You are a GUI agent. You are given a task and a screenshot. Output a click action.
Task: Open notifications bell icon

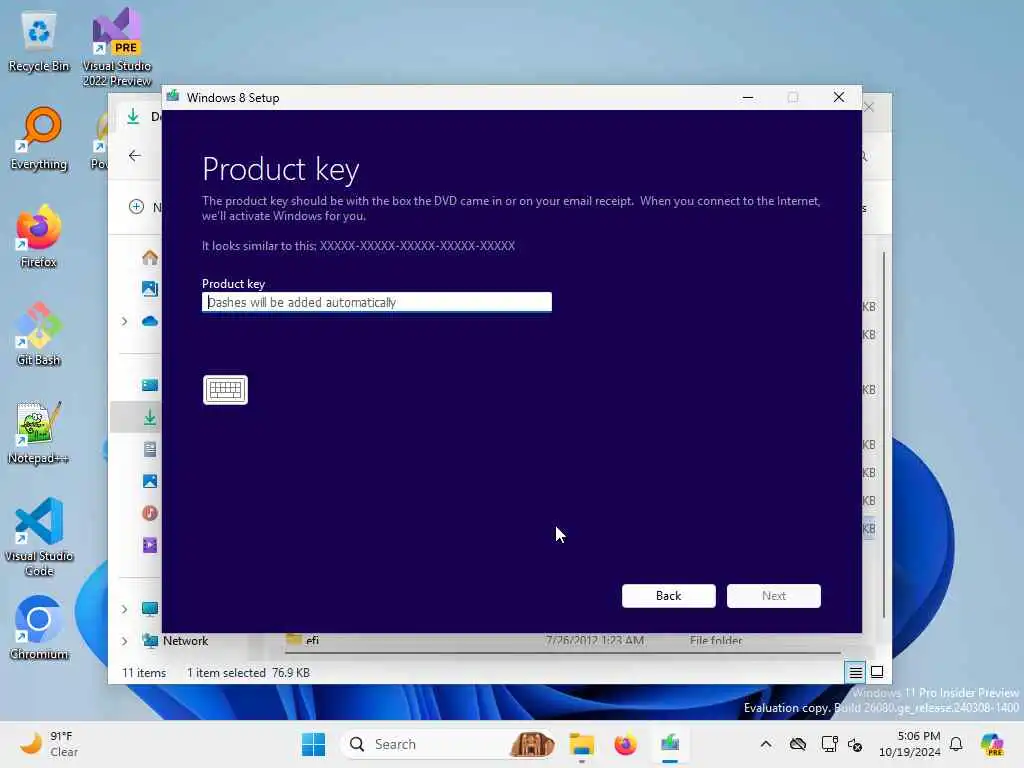click(x=956, y=744)
